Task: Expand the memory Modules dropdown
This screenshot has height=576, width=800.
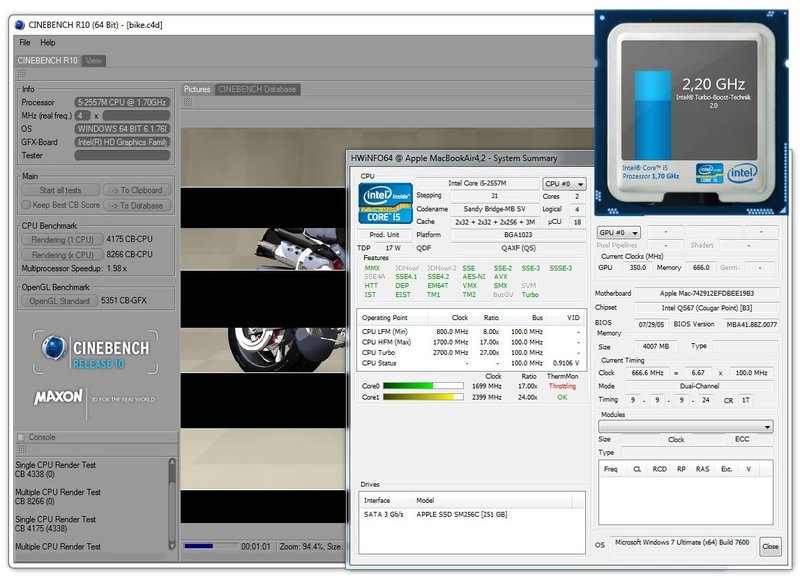Action: coord(686,427)
